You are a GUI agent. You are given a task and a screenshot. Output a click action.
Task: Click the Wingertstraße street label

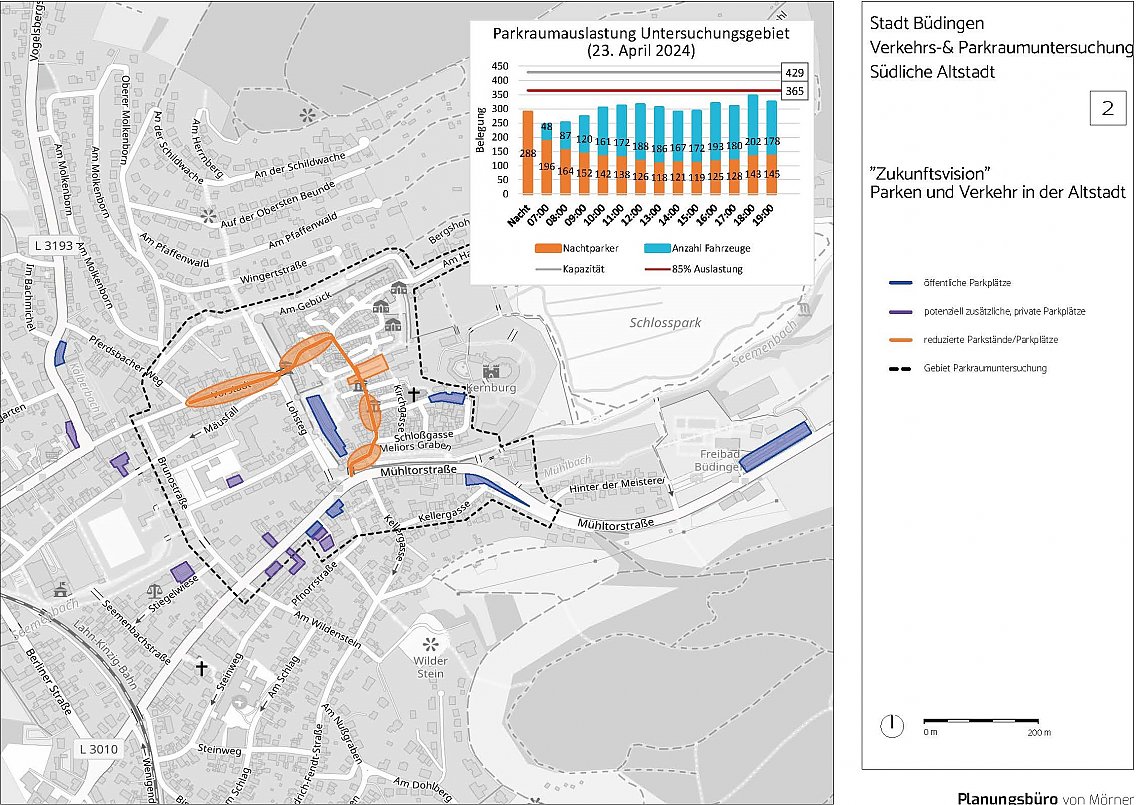[271, 272]
